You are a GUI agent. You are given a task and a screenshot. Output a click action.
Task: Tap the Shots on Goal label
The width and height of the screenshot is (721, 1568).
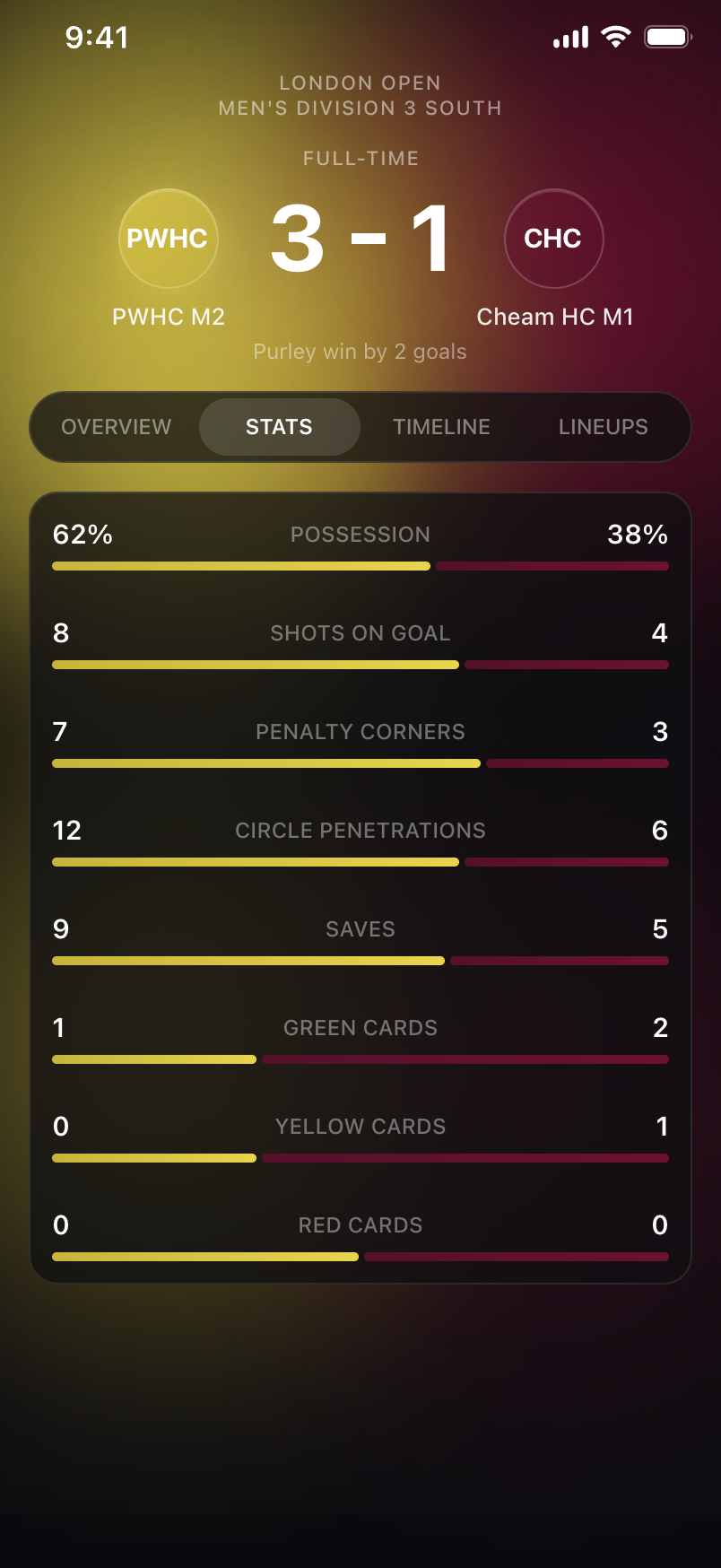[360, 633]
